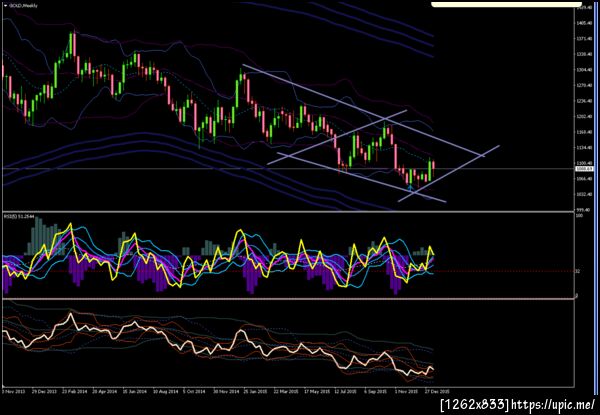Viewport: 600px width, 415px height.
Task: Click the 6 Sep 2015 date label
Action: coord(375,392)
